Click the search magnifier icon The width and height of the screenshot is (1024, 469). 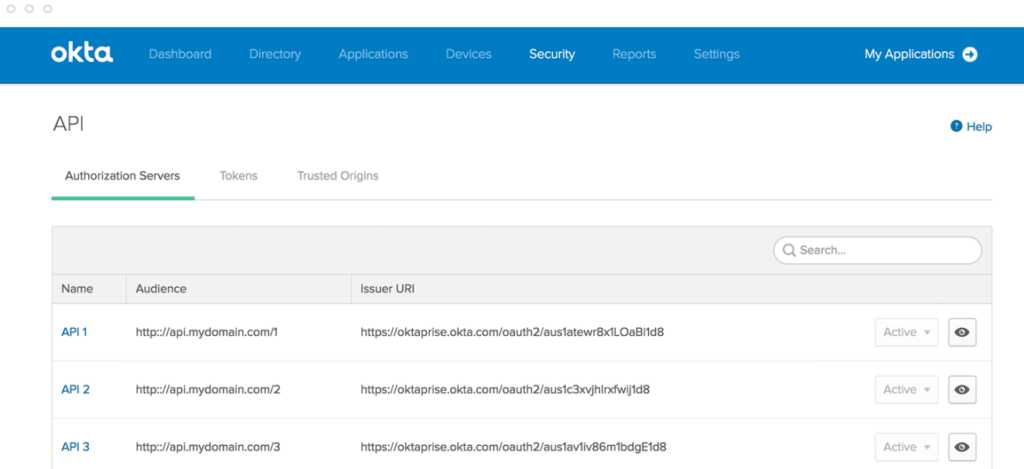(789, 250)
